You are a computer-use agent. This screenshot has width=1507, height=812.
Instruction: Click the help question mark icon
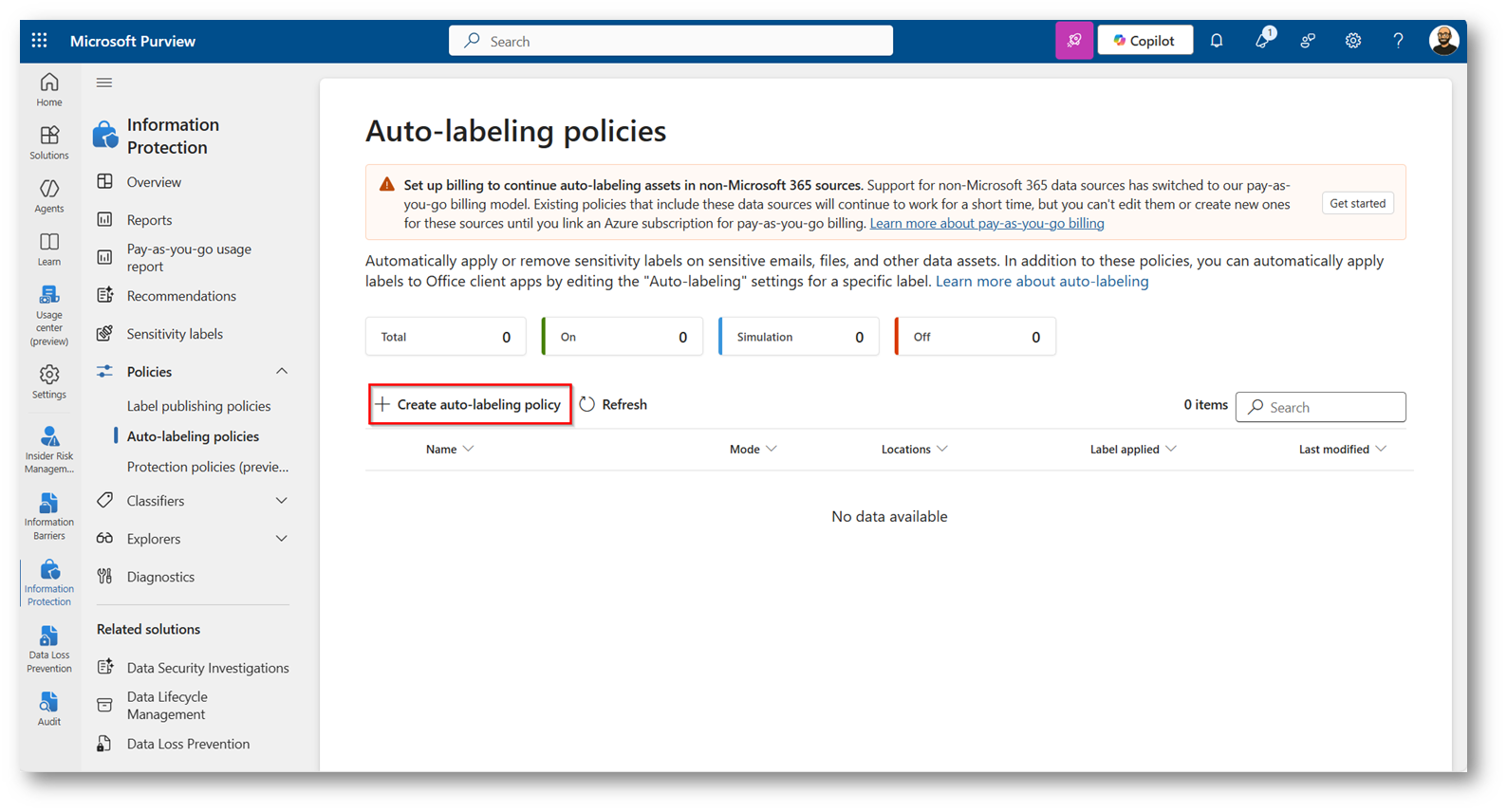coord(1398,41)
